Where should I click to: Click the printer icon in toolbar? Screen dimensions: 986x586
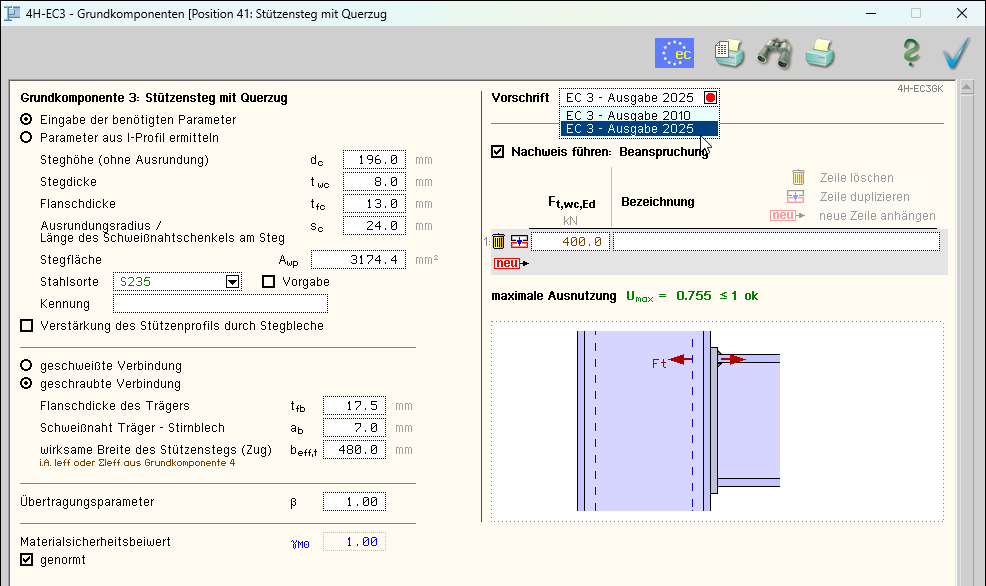(x=820, y=53)
